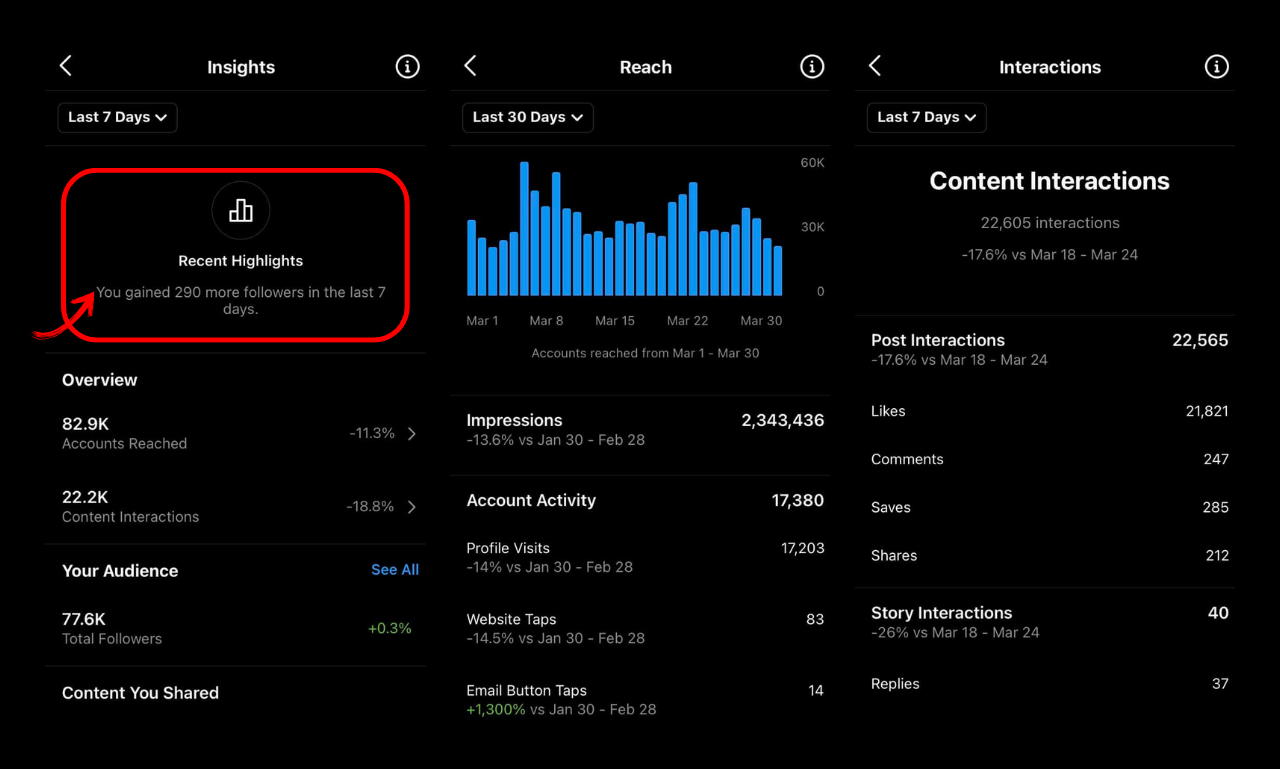Open Last 30 Days dropdown on Reach

click(527, 117)
